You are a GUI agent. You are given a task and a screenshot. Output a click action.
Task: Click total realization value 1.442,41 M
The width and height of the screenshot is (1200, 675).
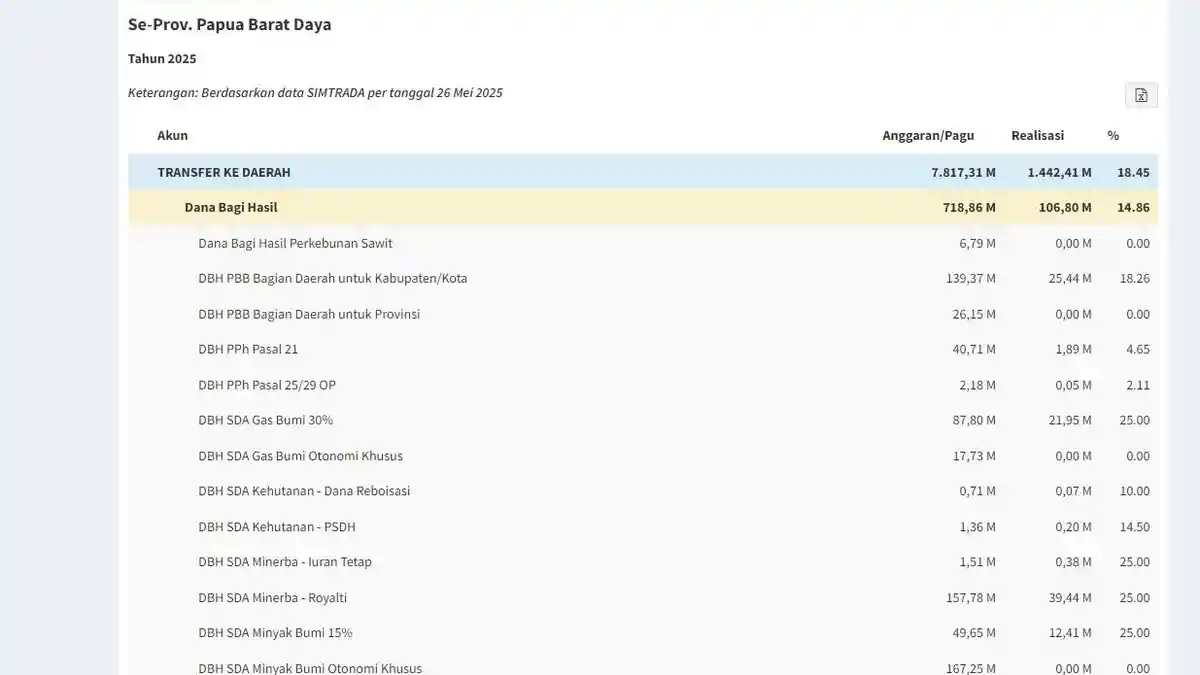(1059, 172)
